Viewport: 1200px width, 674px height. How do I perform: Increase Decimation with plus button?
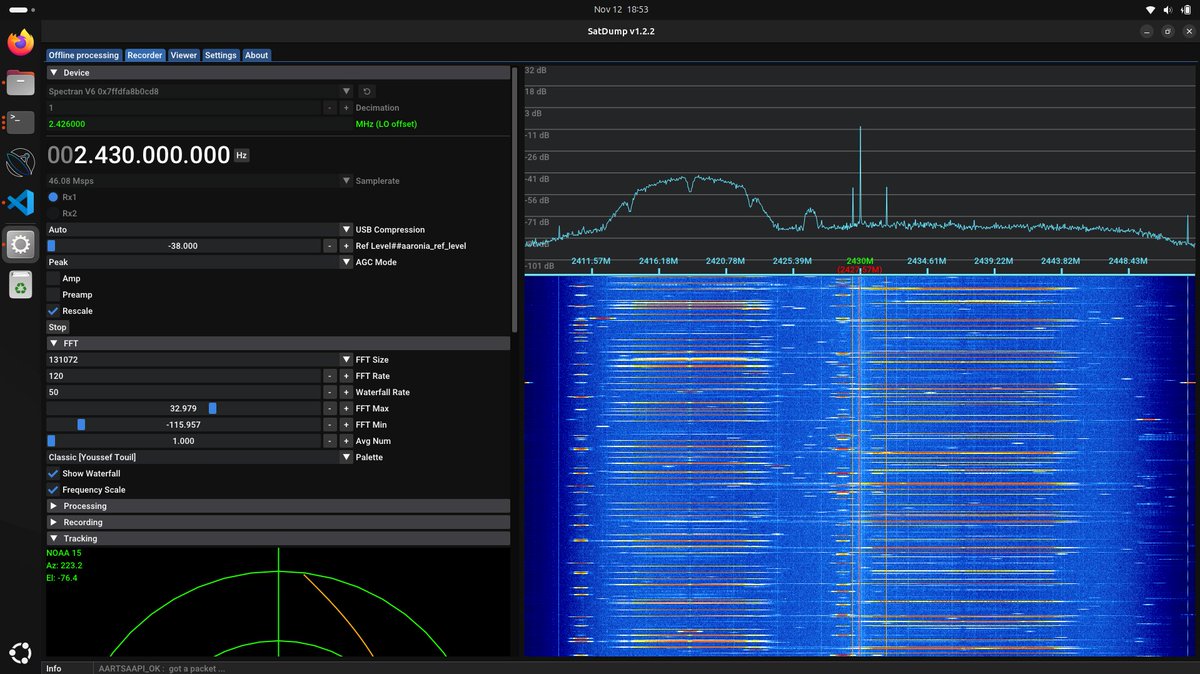point(346,108)
